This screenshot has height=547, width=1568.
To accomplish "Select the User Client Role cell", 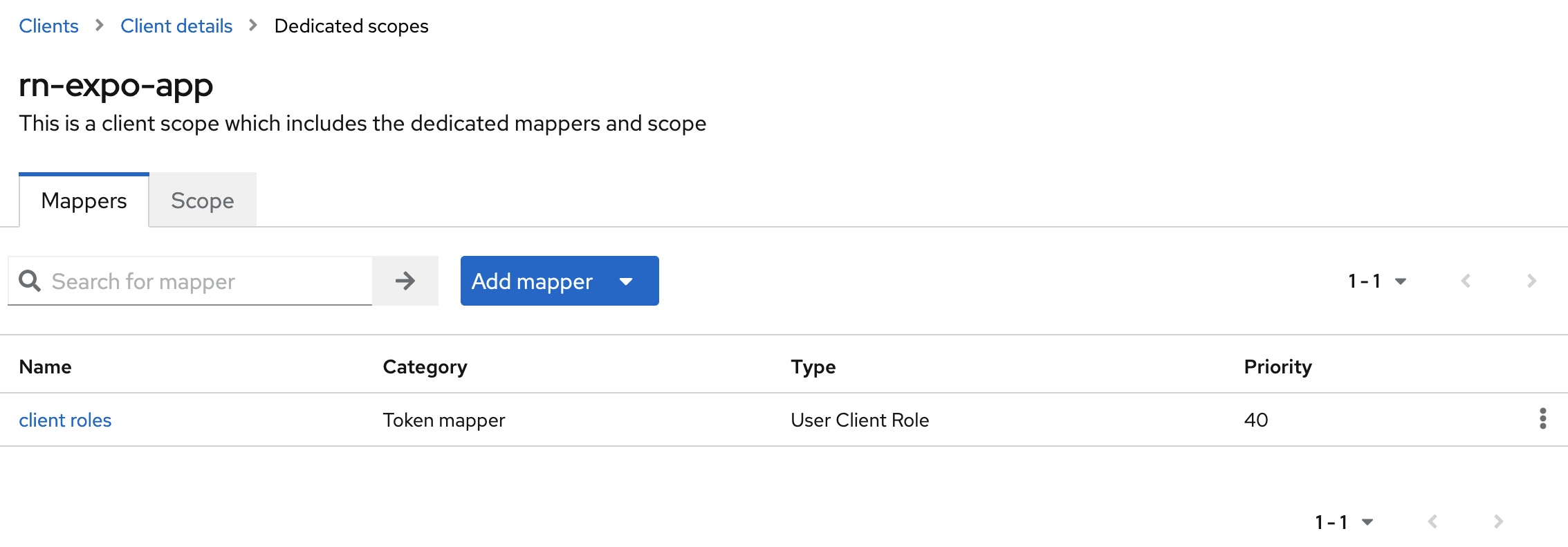I will [x=860, y=420].
